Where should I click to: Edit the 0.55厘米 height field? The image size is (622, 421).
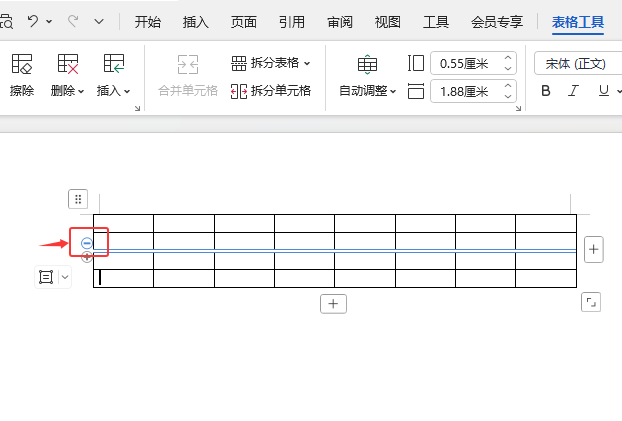(x=466, y=63)
